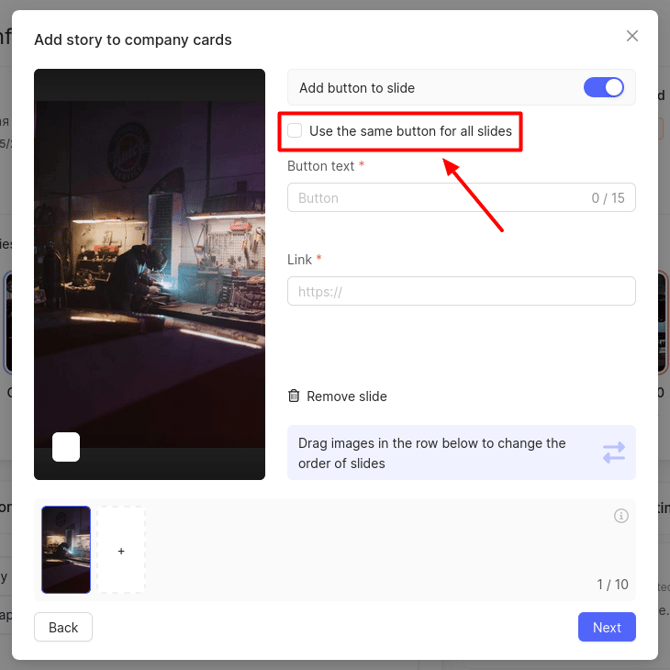Click the 0 / 15 character counter
670x670 pixels.
click(607, 198)
